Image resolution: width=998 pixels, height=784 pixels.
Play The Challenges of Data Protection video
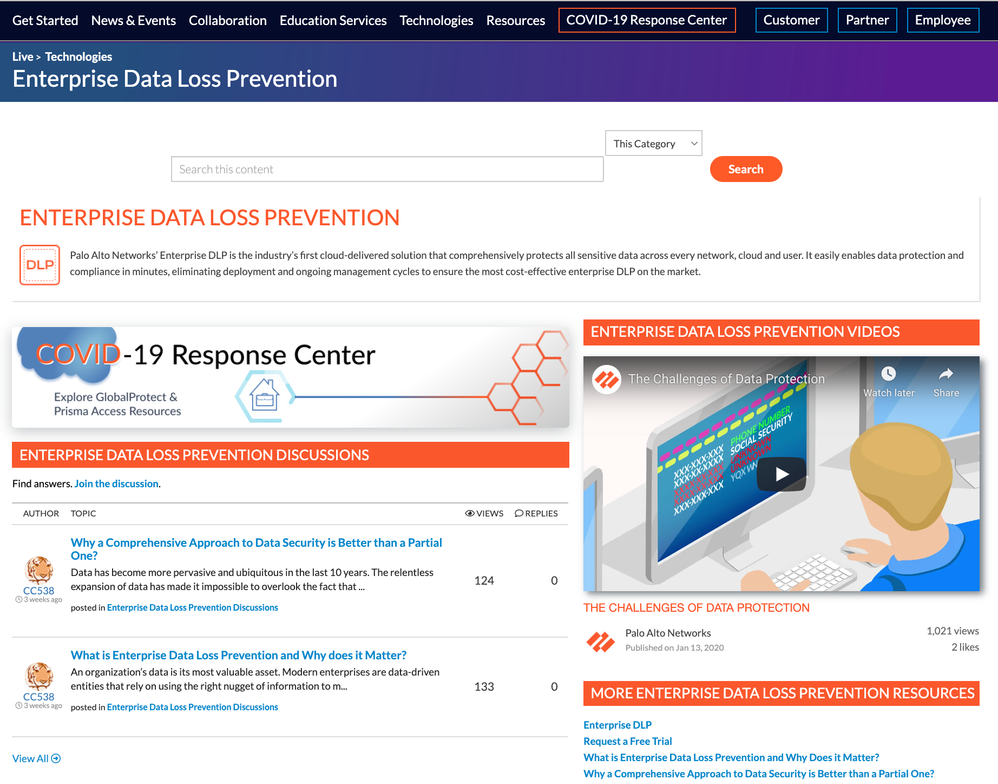782,474
